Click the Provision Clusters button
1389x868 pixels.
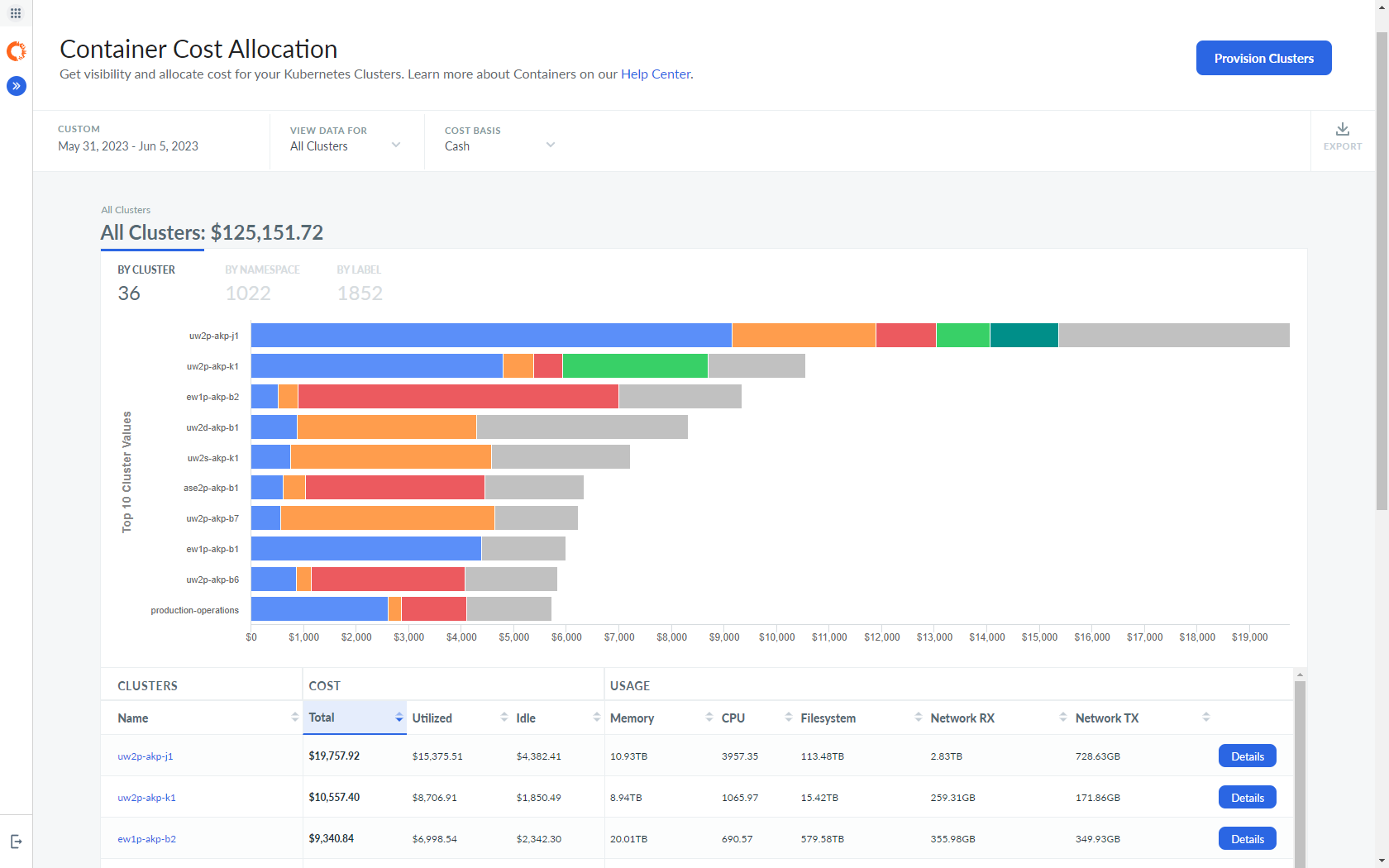(1263, 58)
